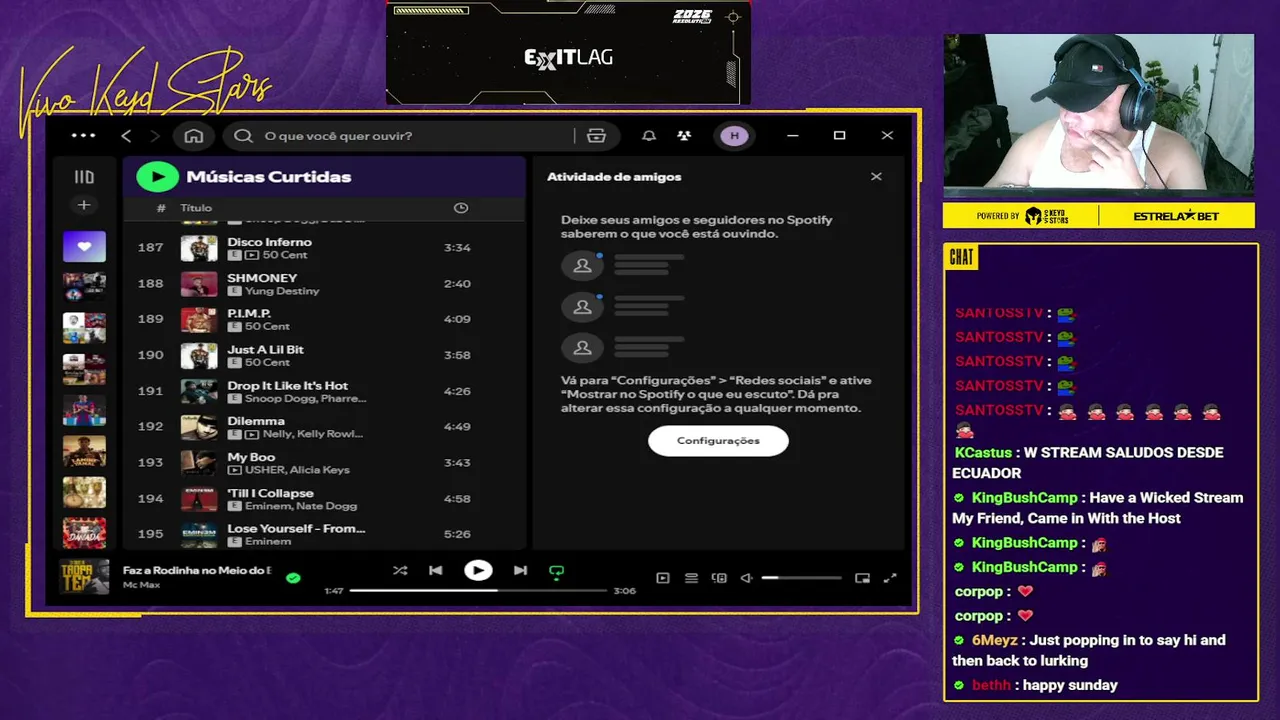
Task: Adjust the volume slider
Action: [x=801, y=578]
